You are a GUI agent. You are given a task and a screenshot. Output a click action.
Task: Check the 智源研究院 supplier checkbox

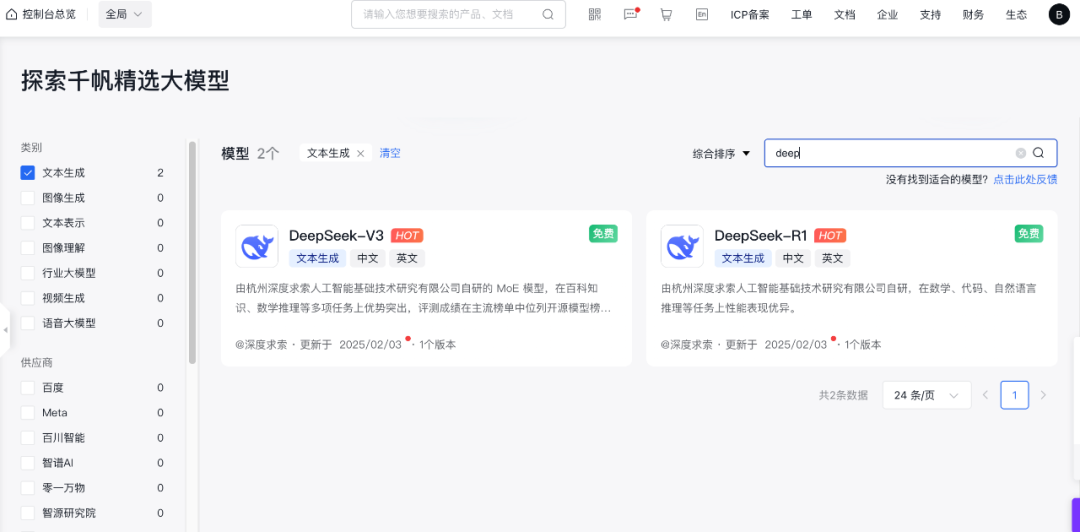coord(28,513)
